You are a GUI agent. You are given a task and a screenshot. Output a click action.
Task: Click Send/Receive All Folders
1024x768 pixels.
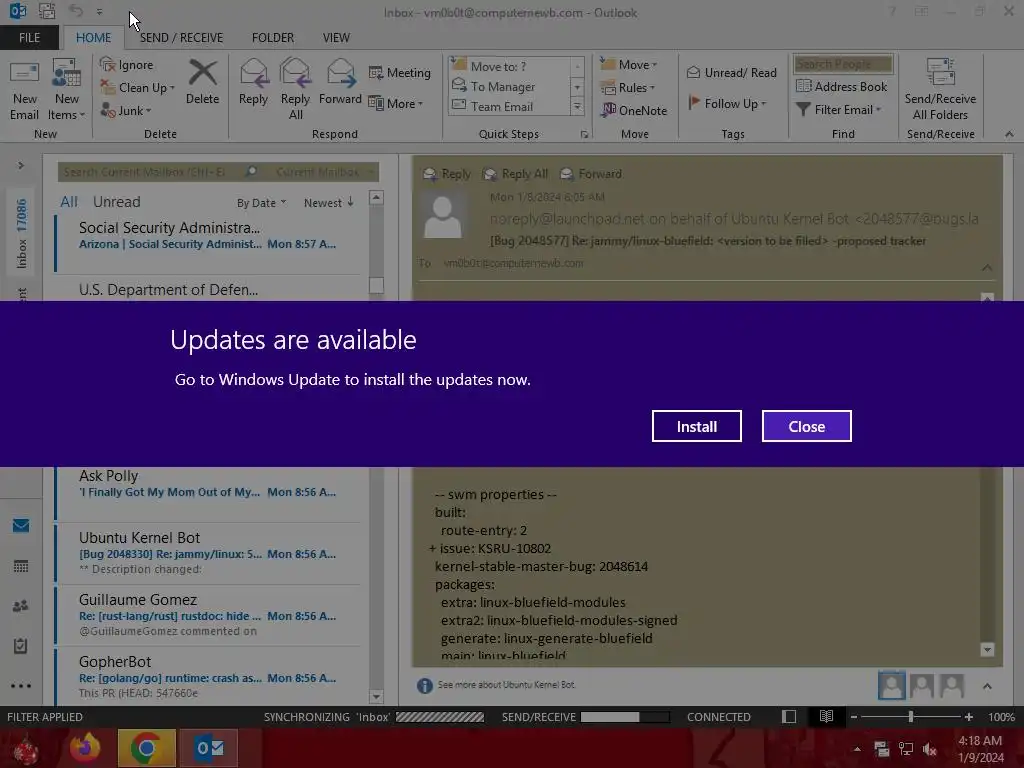click(x=940, y=90)
